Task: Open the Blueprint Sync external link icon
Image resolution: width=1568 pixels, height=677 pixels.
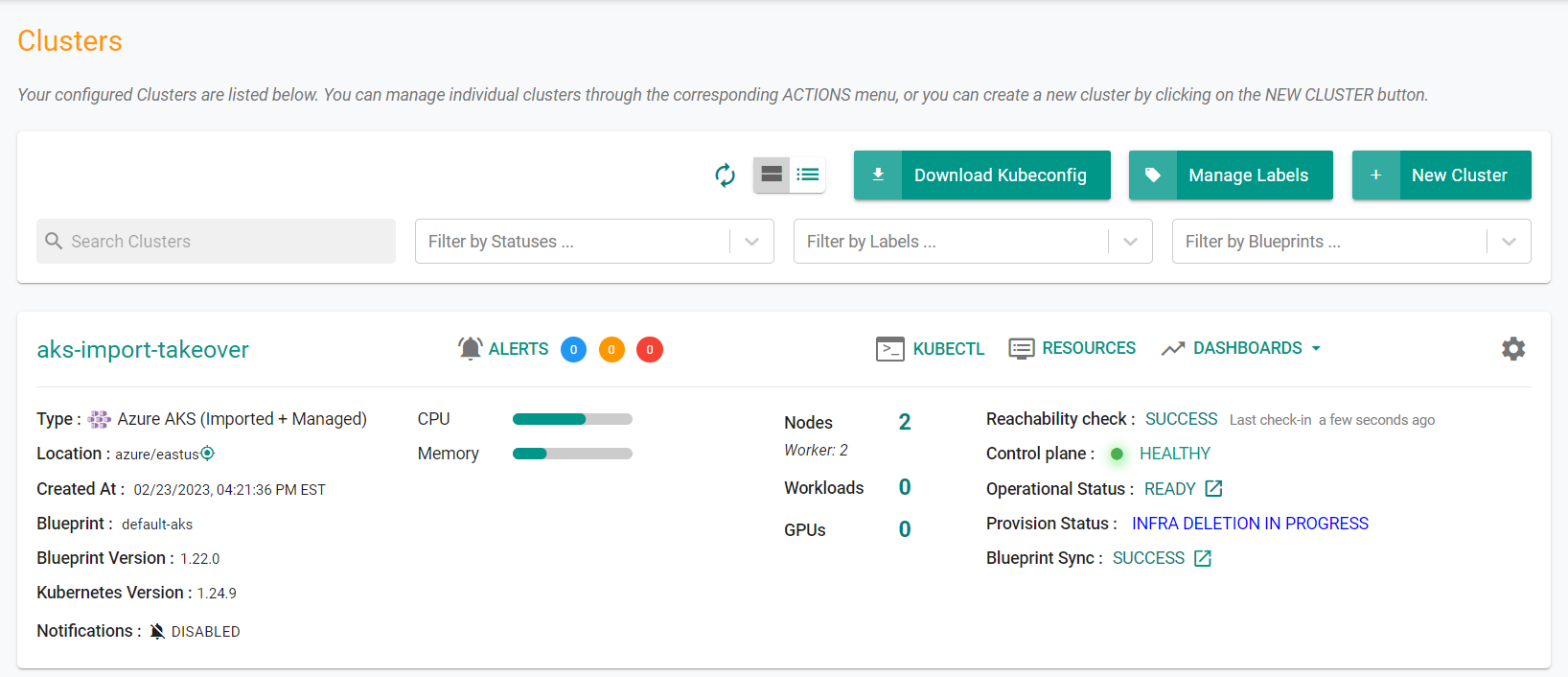Action: tap(1203, 558)
